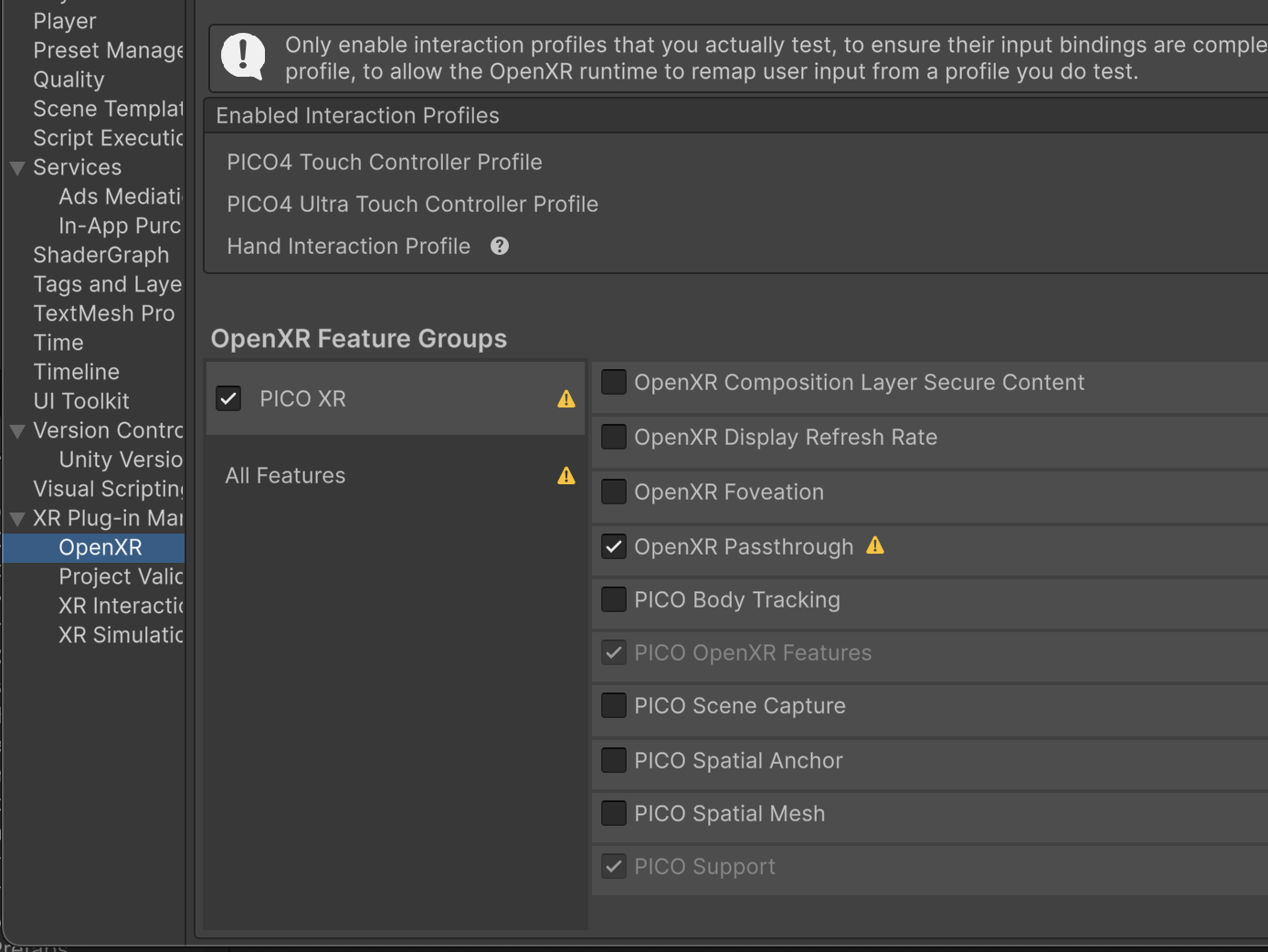Select PICO4 Touch Controller Profile entry
1268x952 pixels.
(385, 162)
